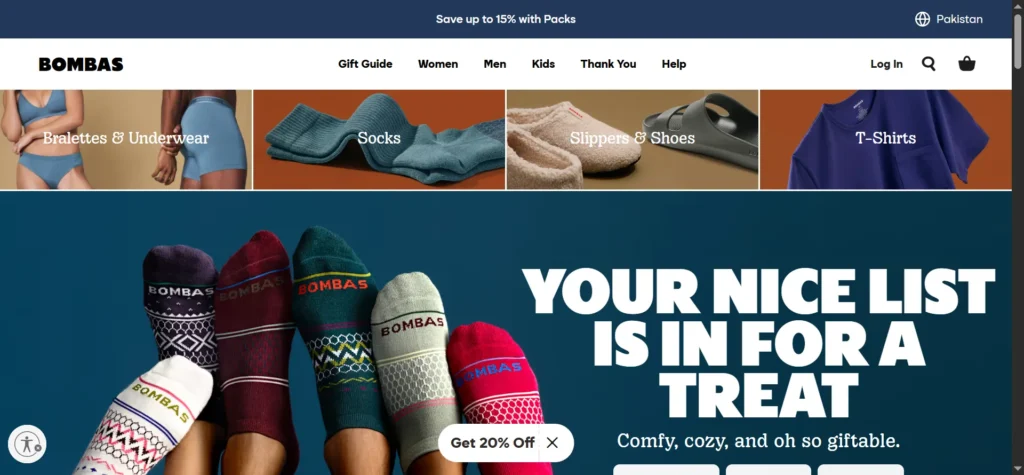Open the shopping bag cart icon
This screenshot has height=475, width=1024.
click(x=967, y=63)
